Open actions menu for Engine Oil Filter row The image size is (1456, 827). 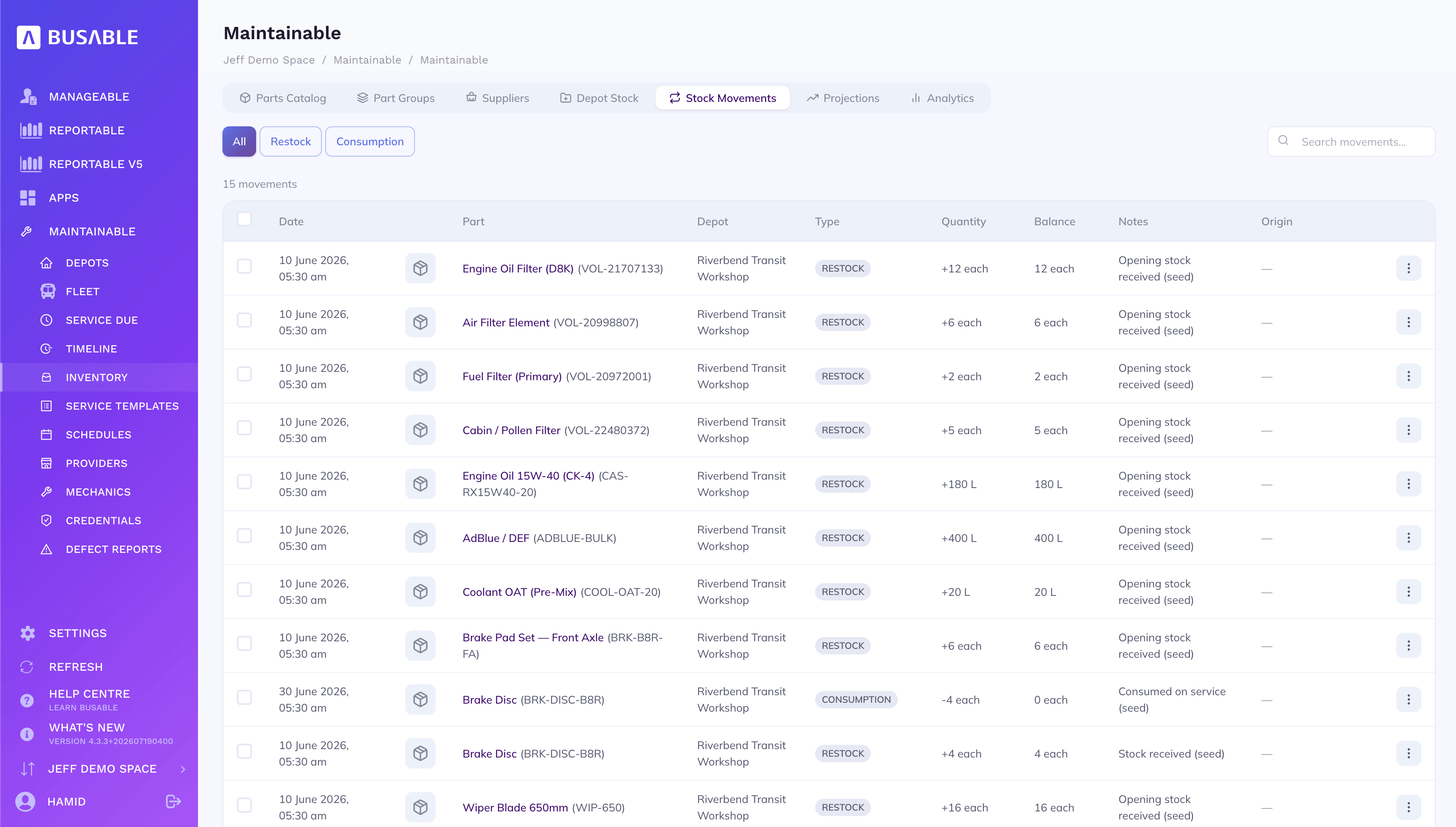1408,268
